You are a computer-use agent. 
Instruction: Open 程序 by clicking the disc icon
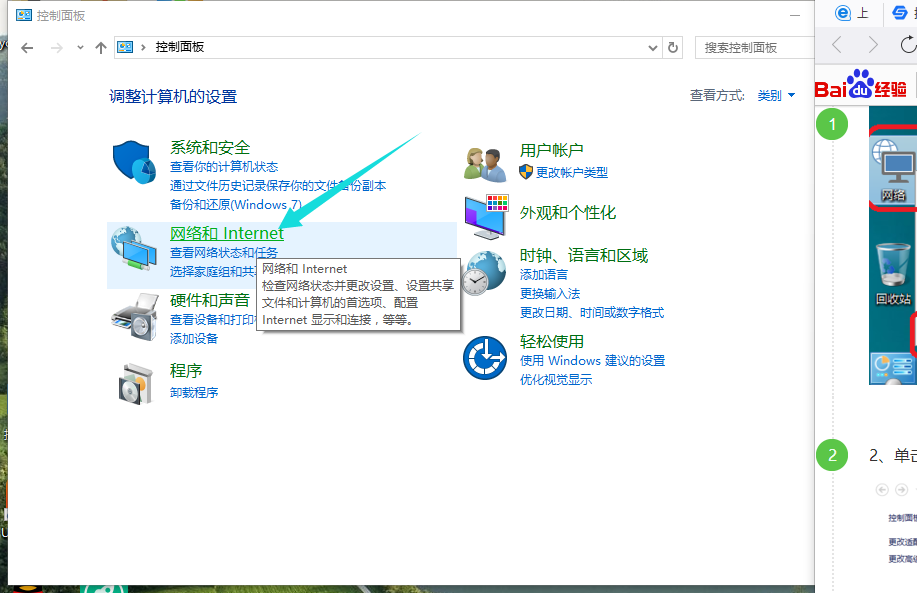click(134, 381)
